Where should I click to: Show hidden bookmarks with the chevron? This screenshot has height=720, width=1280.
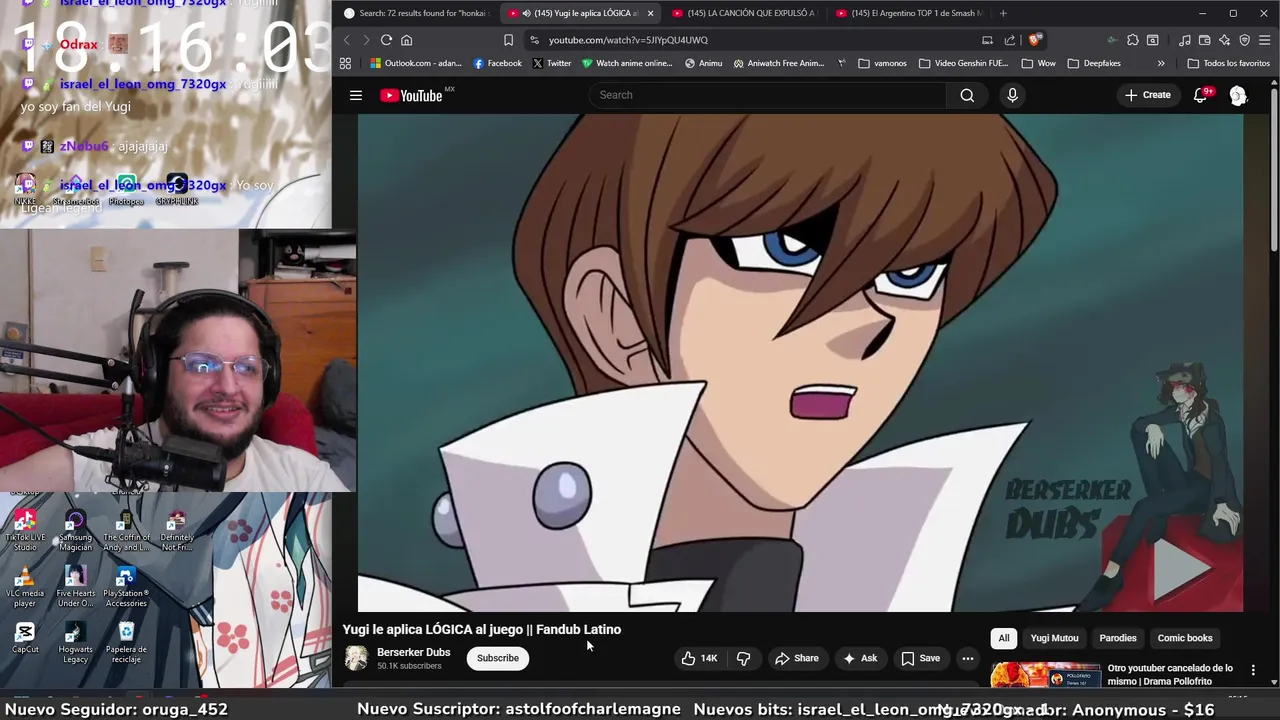[1161, 63]
